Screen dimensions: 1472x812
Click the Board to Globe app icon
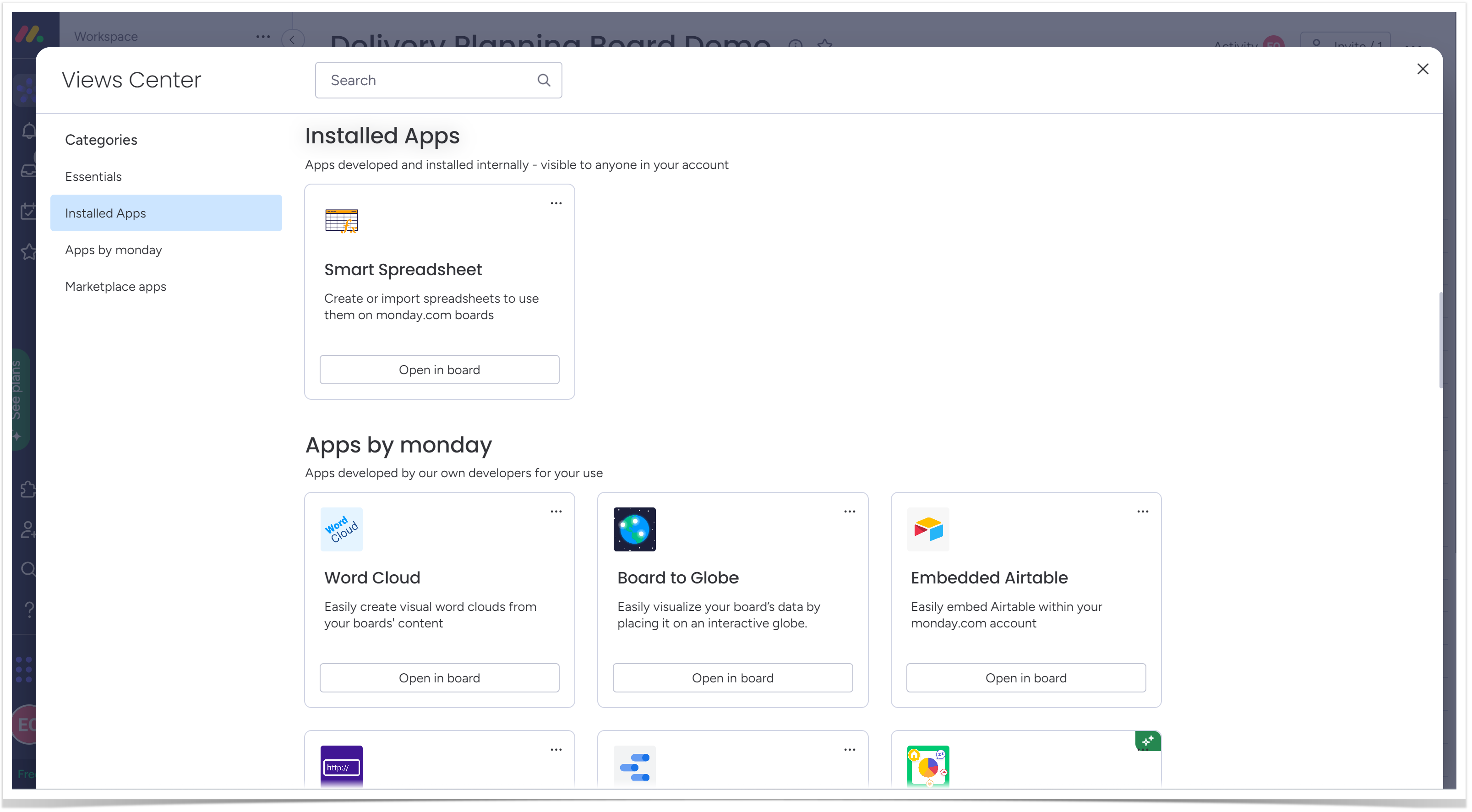point(635,529)
